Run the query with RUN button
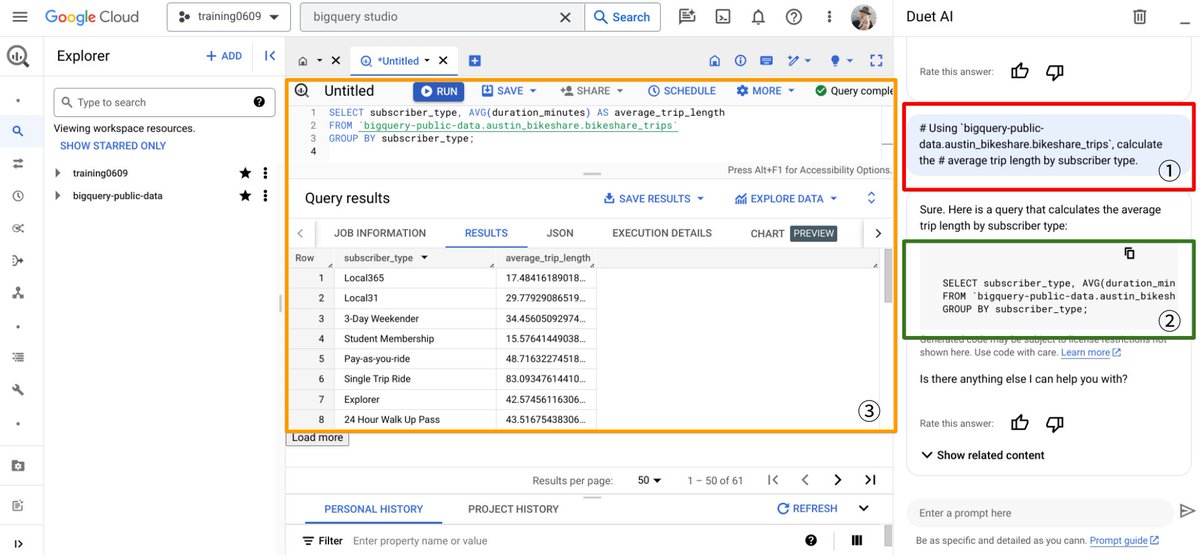This screenshot has width=1200, height=560. pyautogui.click(x=438, y=91)
